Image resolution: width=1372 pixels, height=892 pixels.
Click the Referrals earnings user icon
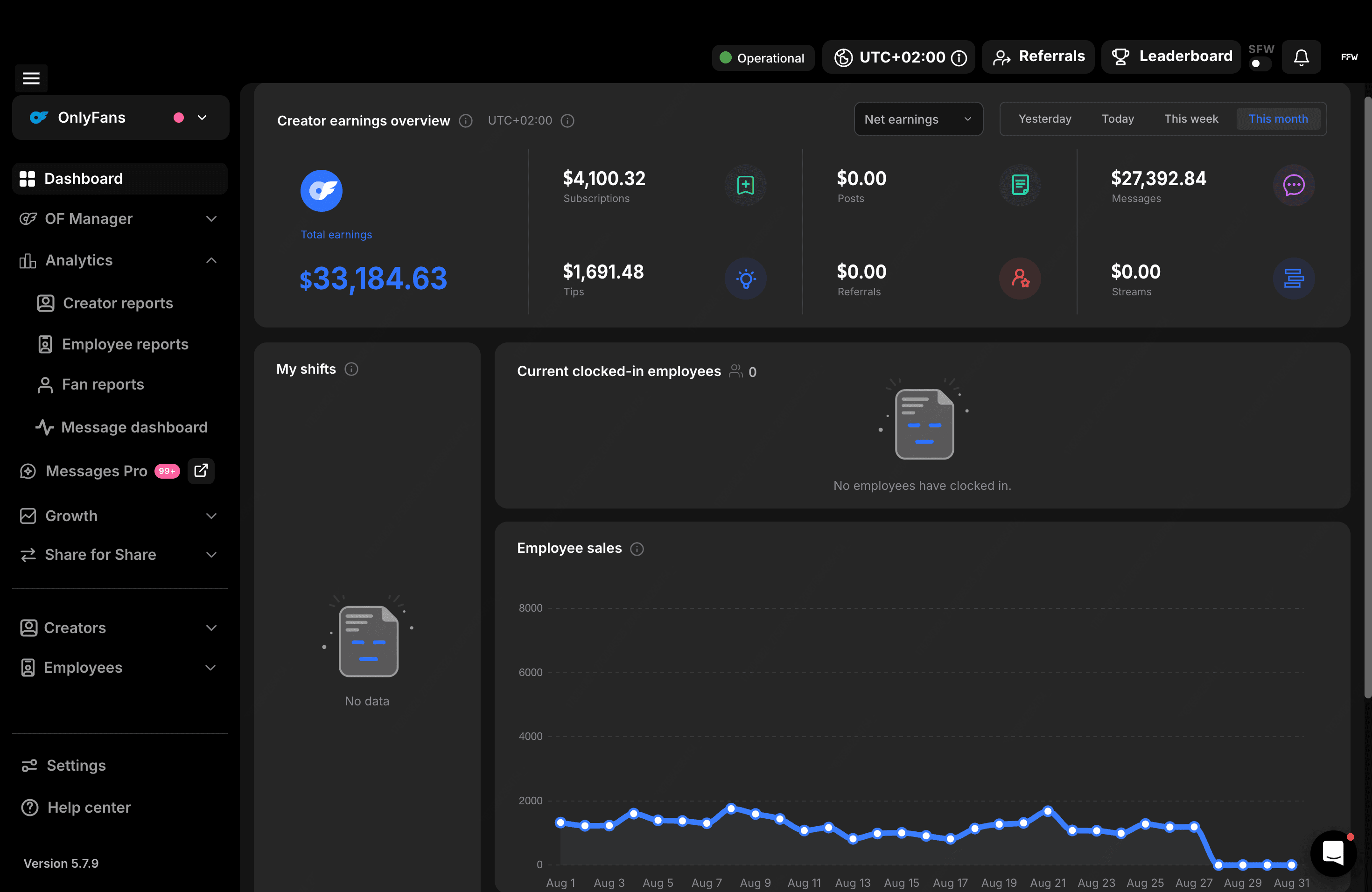(1020, 279)
